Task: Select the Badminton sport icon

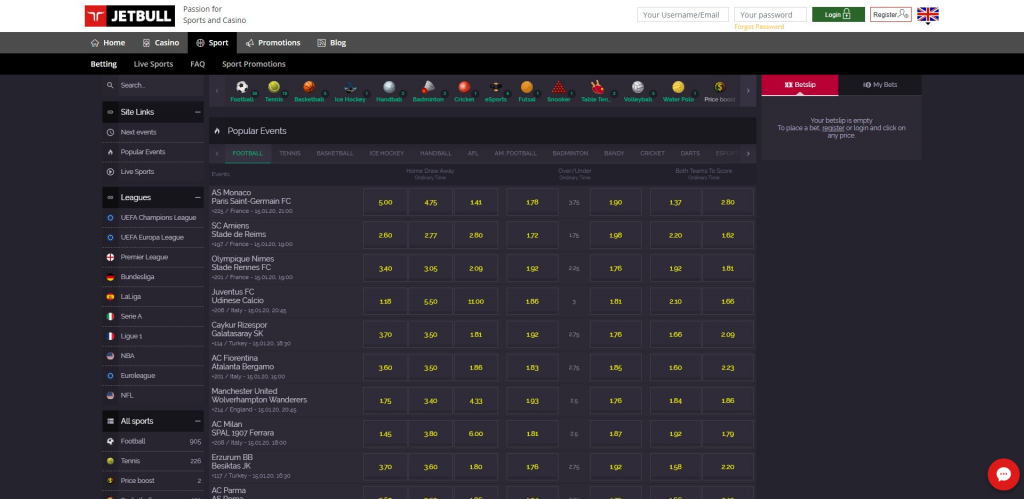Action: [428, 91]
